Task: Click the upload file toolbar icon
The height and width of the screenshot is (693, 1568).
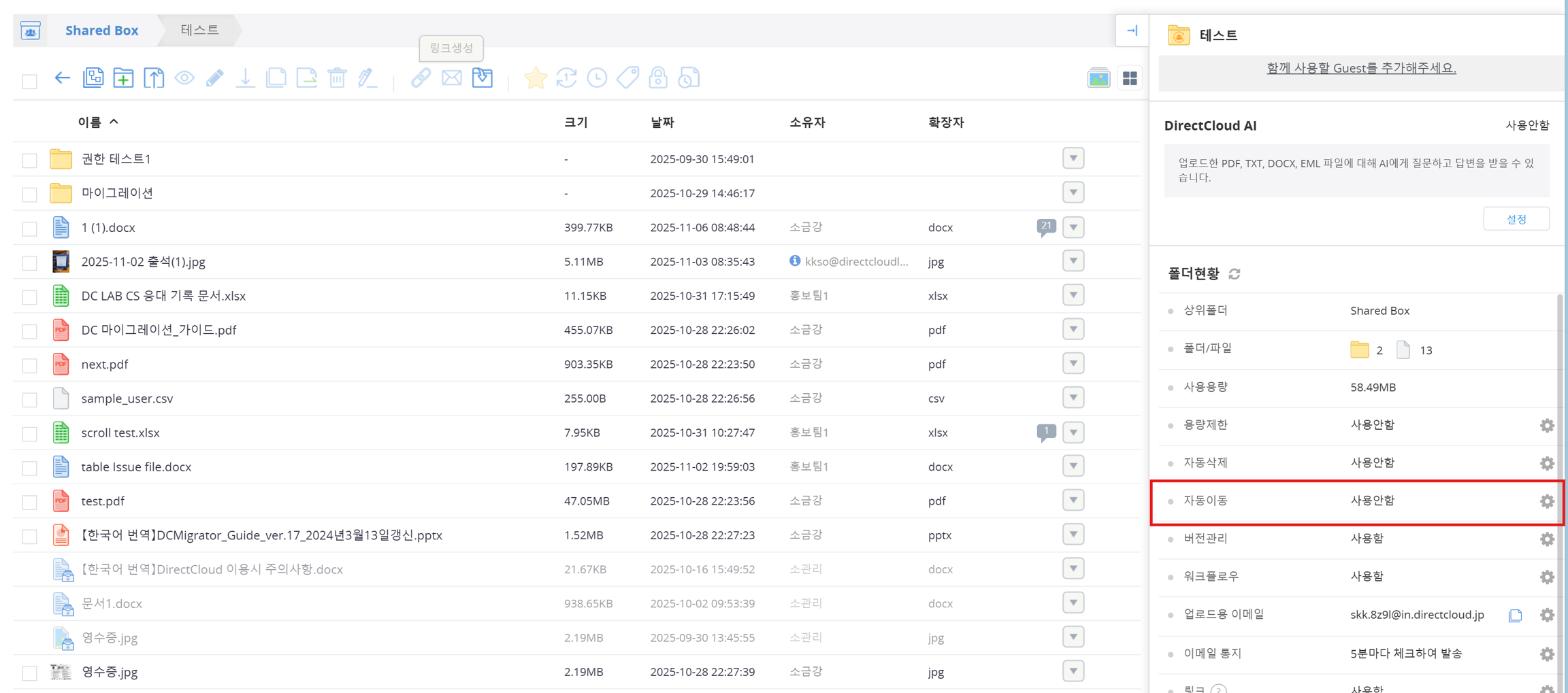Action: pos(154,78)
